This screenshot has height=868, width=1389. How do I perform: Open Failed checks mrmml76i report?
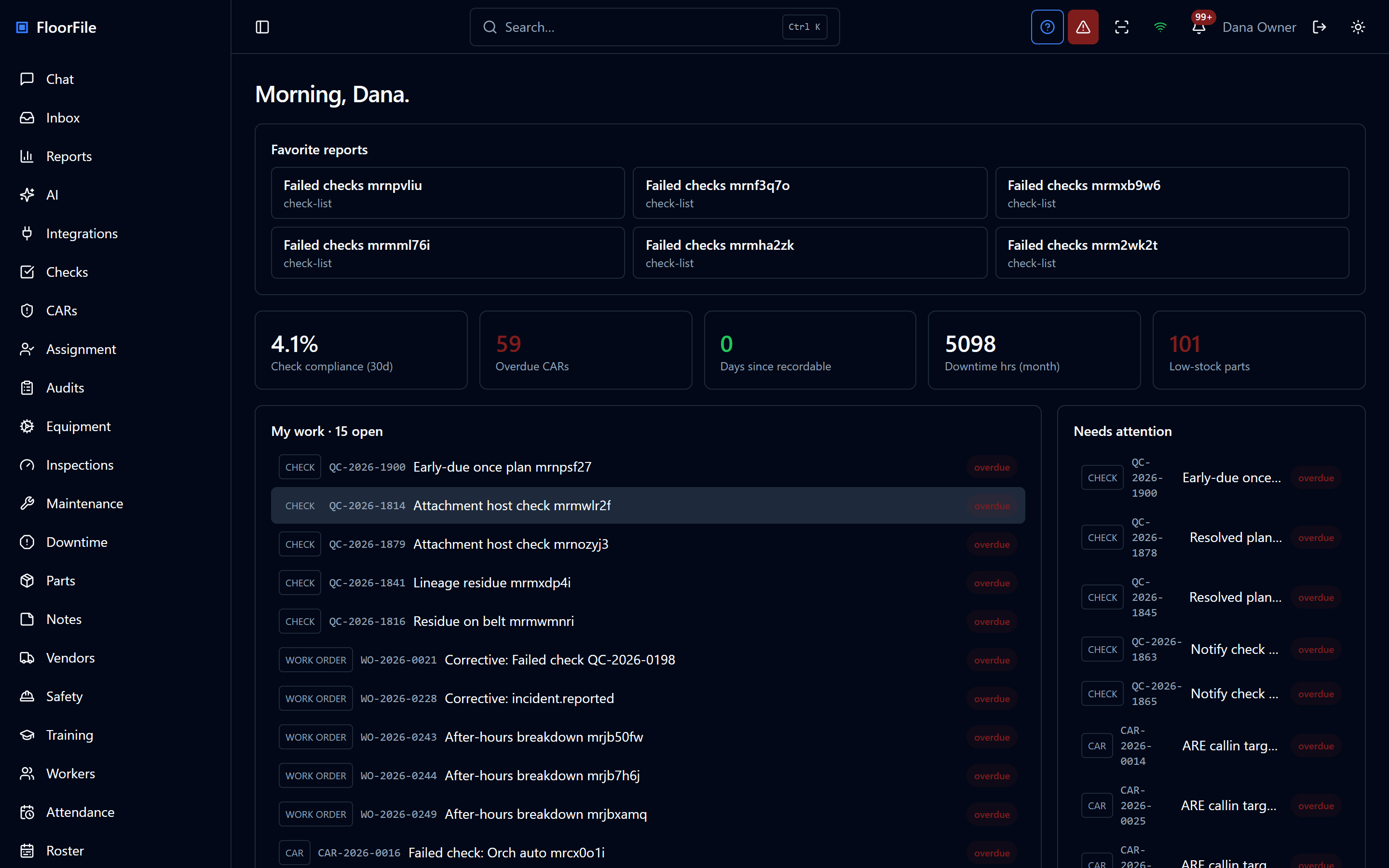click(448, 253)
